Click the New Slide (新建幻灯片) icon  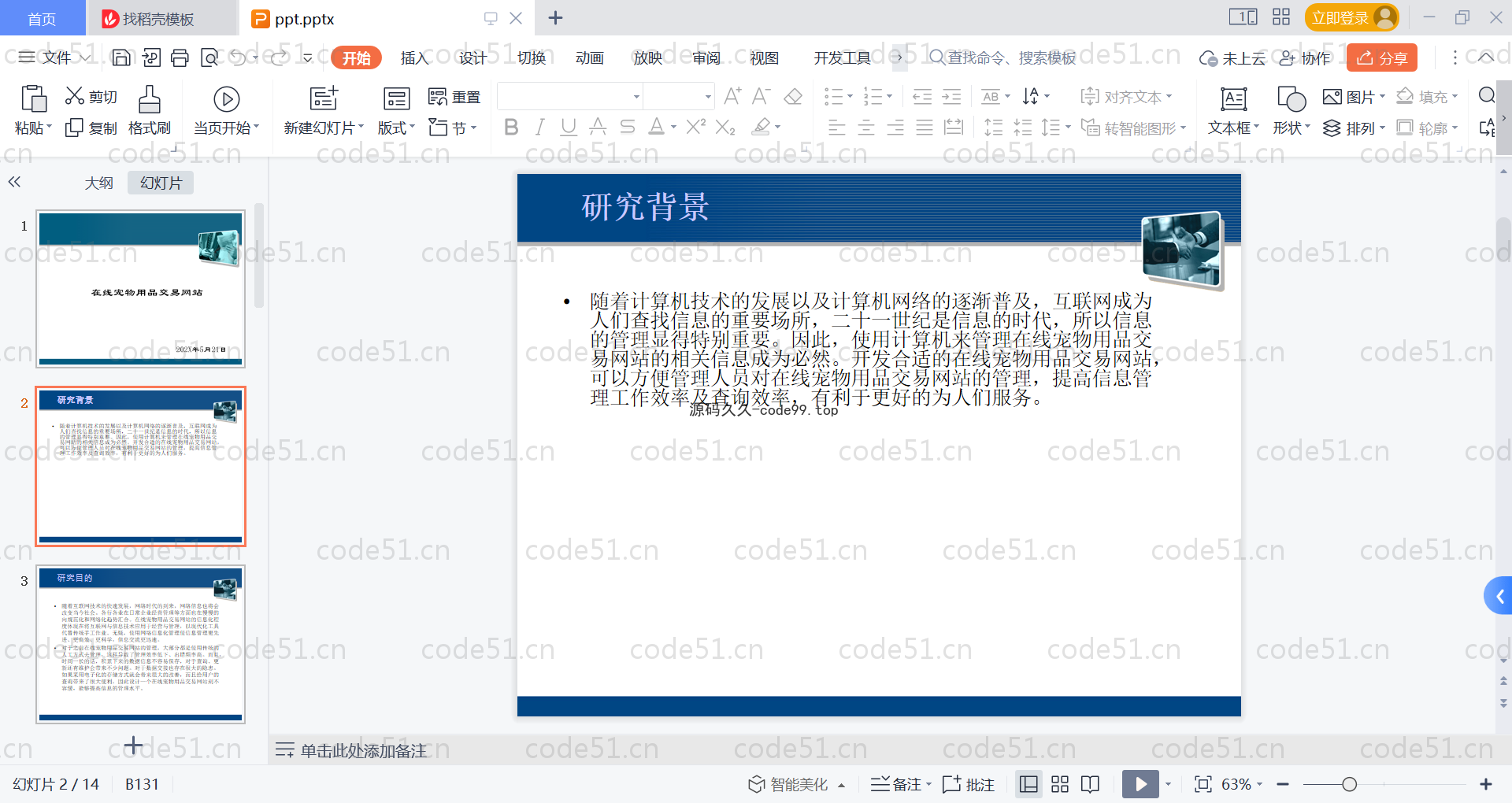pos(324,98)
